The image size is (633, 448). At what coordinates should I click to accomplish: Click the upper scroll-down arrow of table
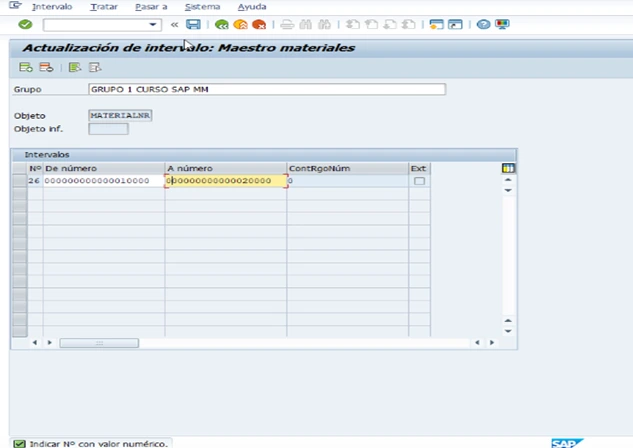coord(508,190)
